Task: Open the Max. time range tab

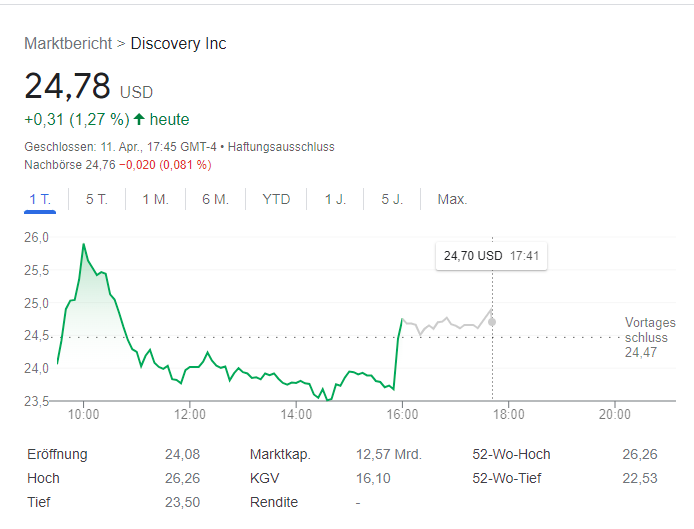Action: (452, 199)
